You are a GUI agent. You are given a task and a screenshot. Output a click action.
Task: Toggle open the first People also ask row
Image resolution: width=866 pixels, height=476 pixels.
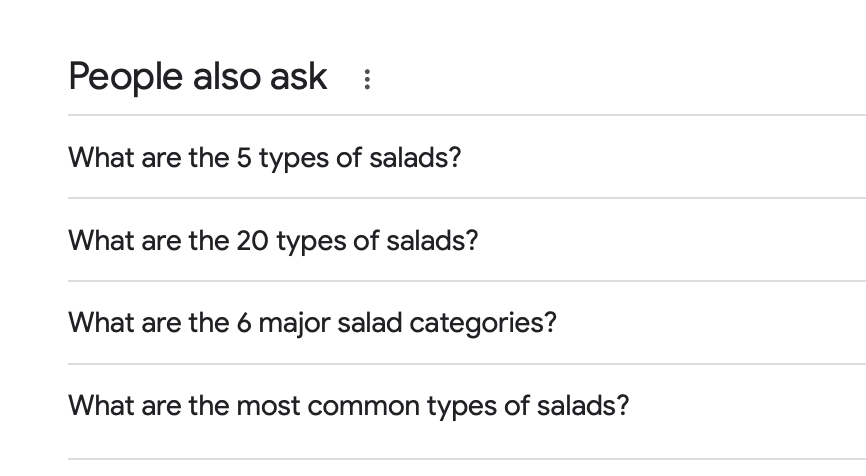tap(467, 157)
